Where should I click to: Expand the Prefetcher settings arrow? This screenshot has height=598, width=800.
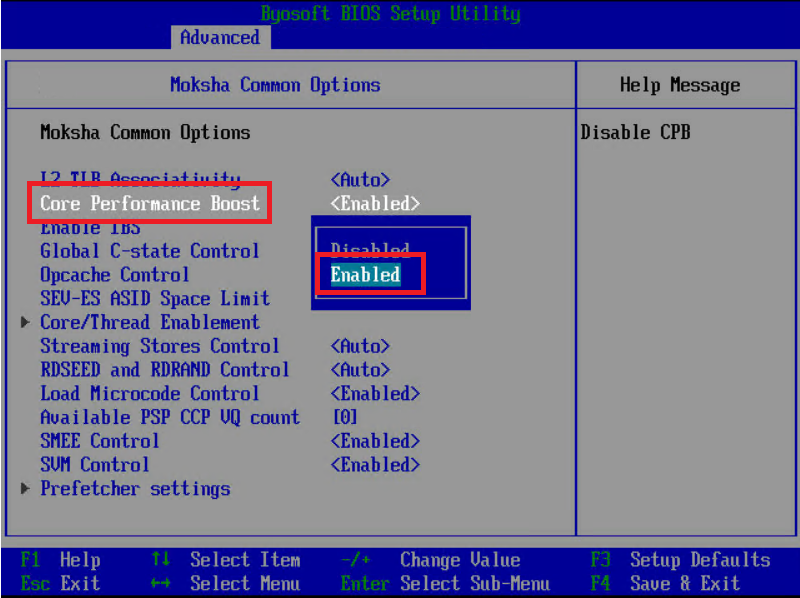pos(24,488)
